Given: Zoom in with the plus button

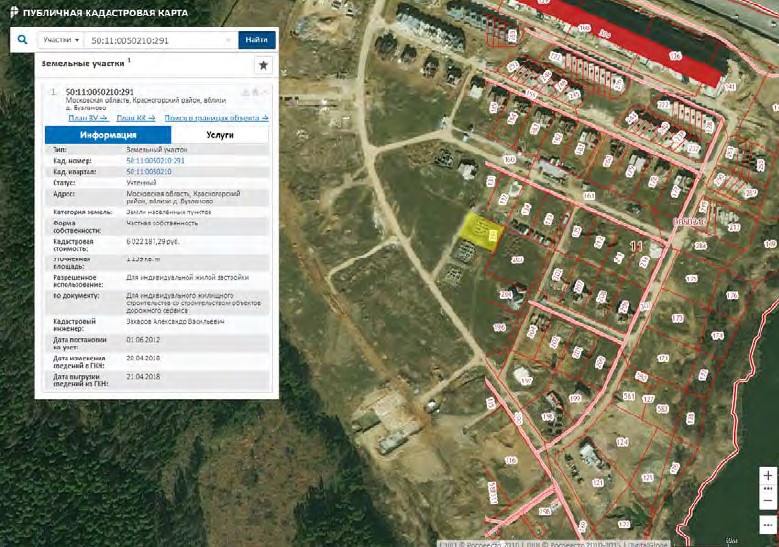Looking at the screenshot, I should (x=766, y=475).
